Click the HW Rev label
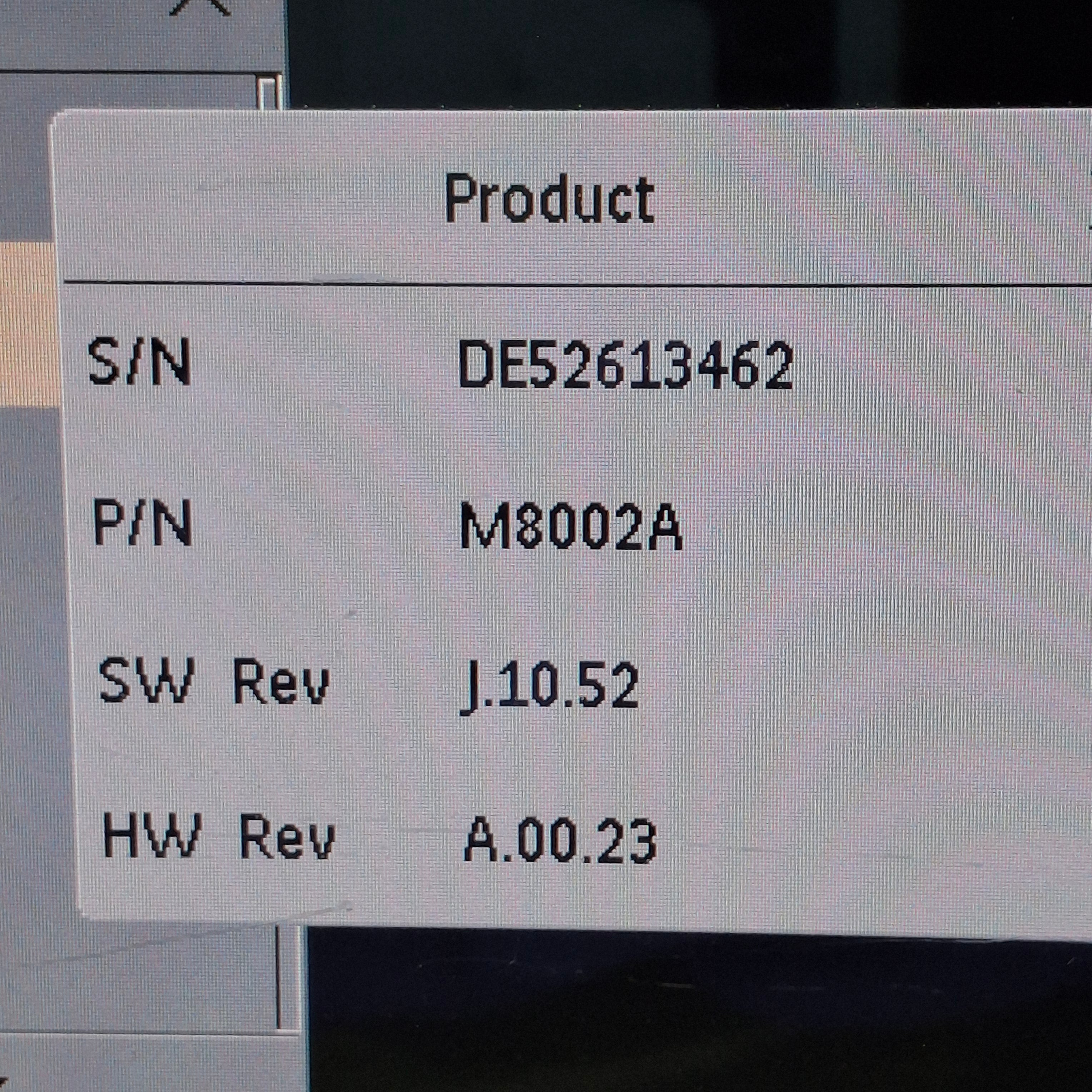 (219, 837)
